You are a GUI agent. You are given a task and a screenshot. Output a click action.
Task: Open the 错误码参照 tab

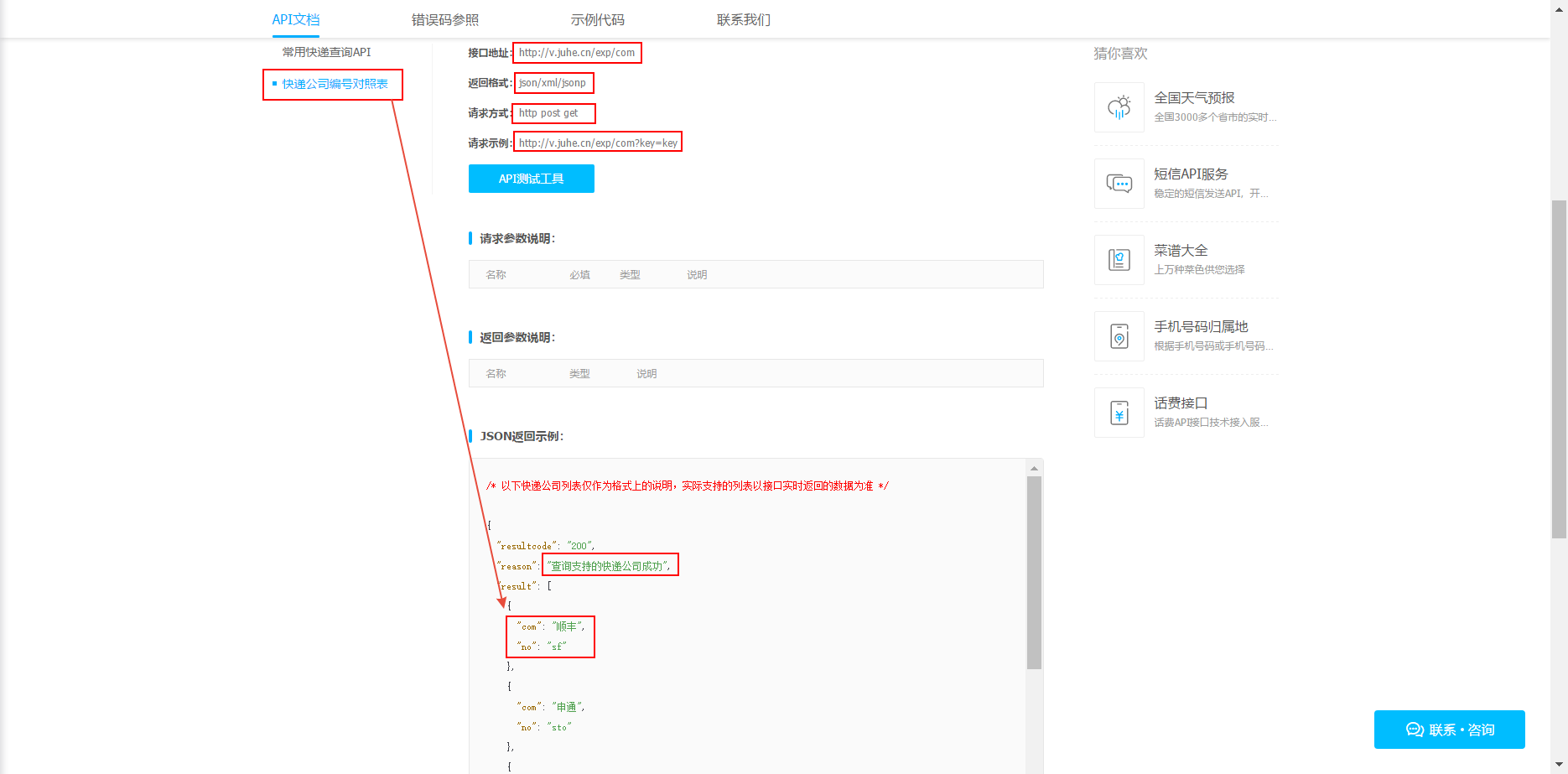[445, 19]
